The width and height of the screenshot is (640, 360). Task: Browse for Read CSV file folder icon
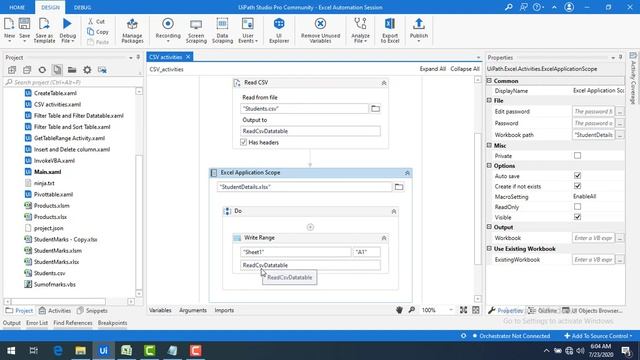375,109
